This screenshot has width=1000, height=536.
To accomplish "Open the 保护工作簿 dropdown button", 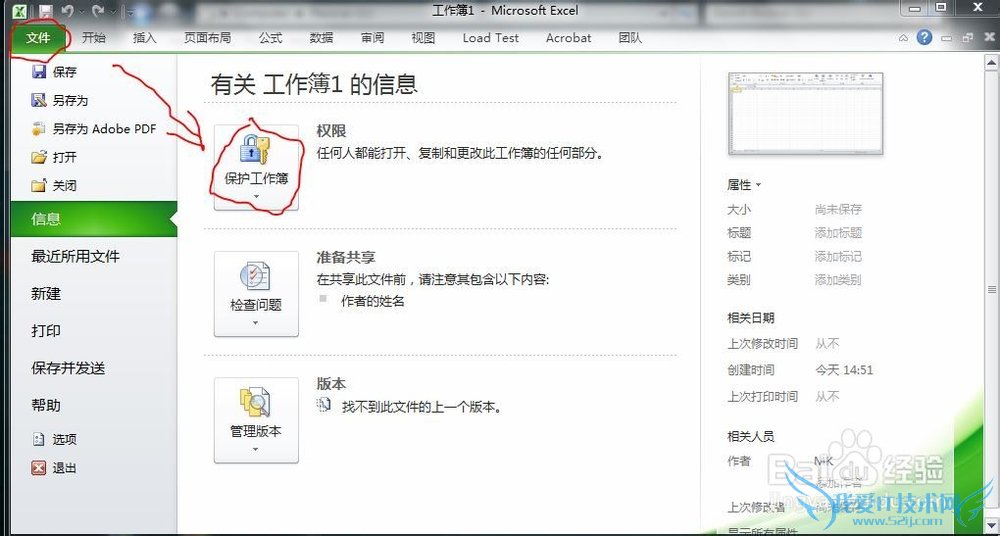I will tap(256, 168).
